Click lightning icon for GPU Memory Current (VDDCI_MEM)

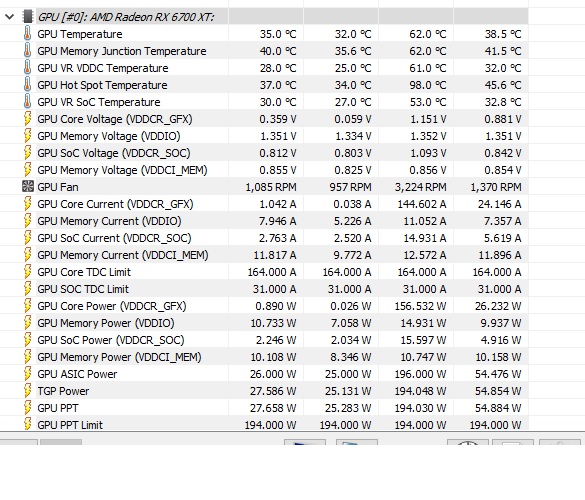coord(27,255)
